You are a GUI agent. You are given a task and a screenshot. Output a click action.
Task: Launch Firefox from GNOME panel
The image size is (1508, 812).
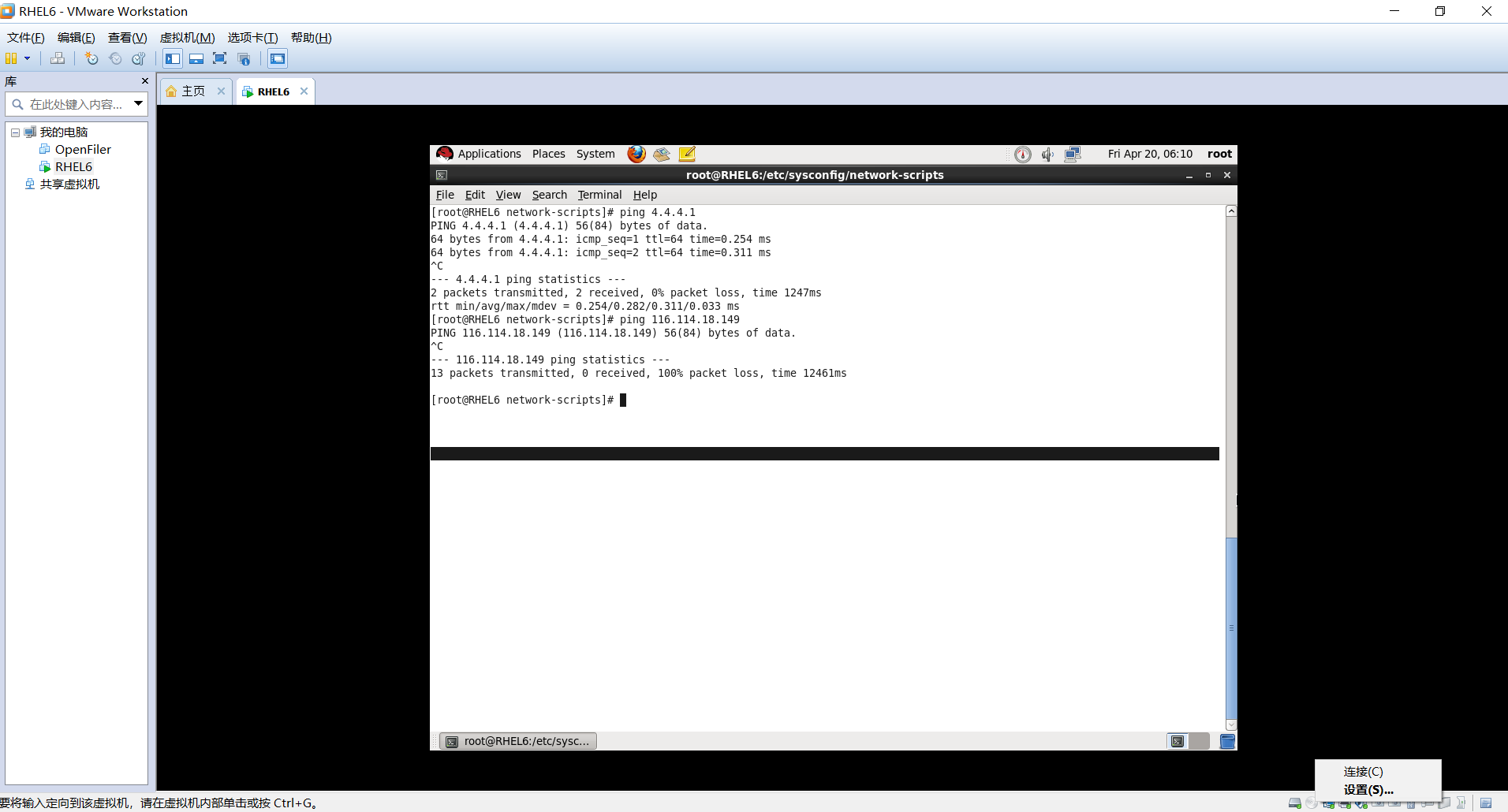pos(636,154)
